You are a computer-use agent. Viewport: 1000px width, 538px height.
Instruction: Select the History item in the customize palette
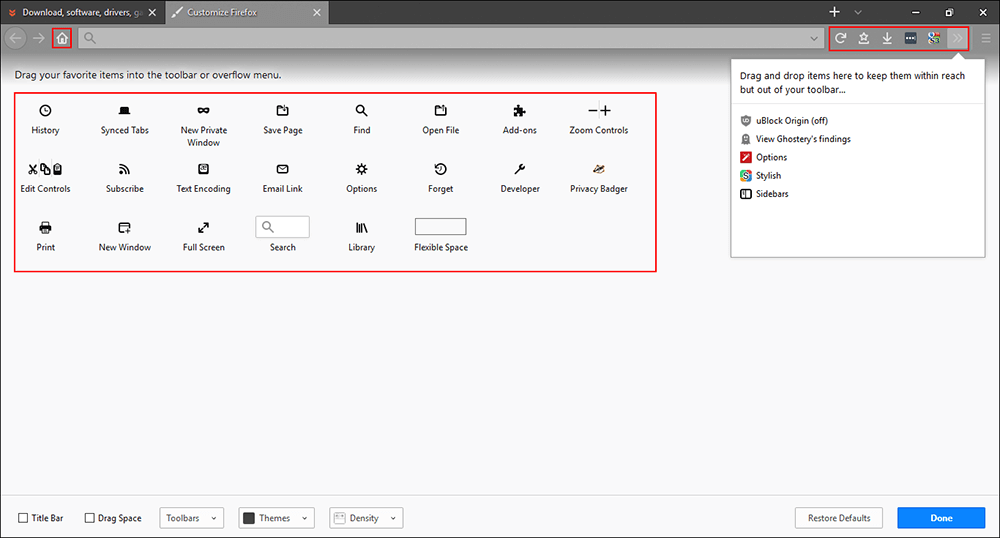point(45,120)
